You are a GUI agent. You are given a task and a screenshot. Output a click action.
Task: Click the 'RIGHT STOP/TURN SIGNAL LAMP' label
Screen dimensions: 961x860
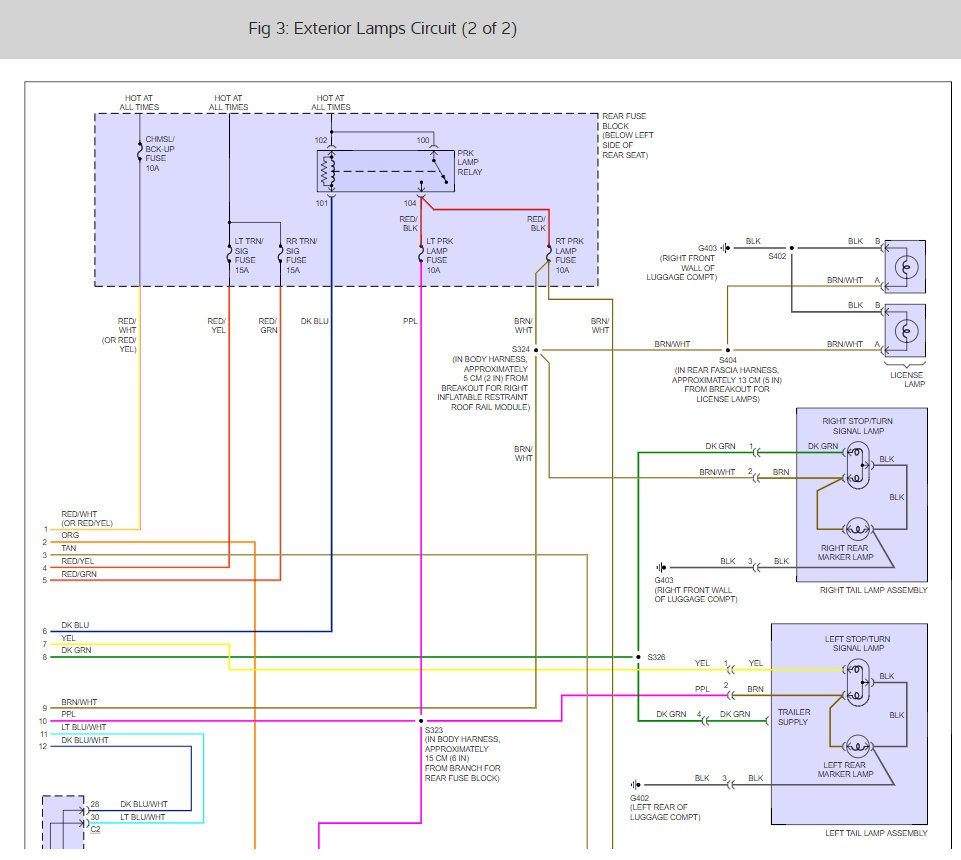coord(857,426)
